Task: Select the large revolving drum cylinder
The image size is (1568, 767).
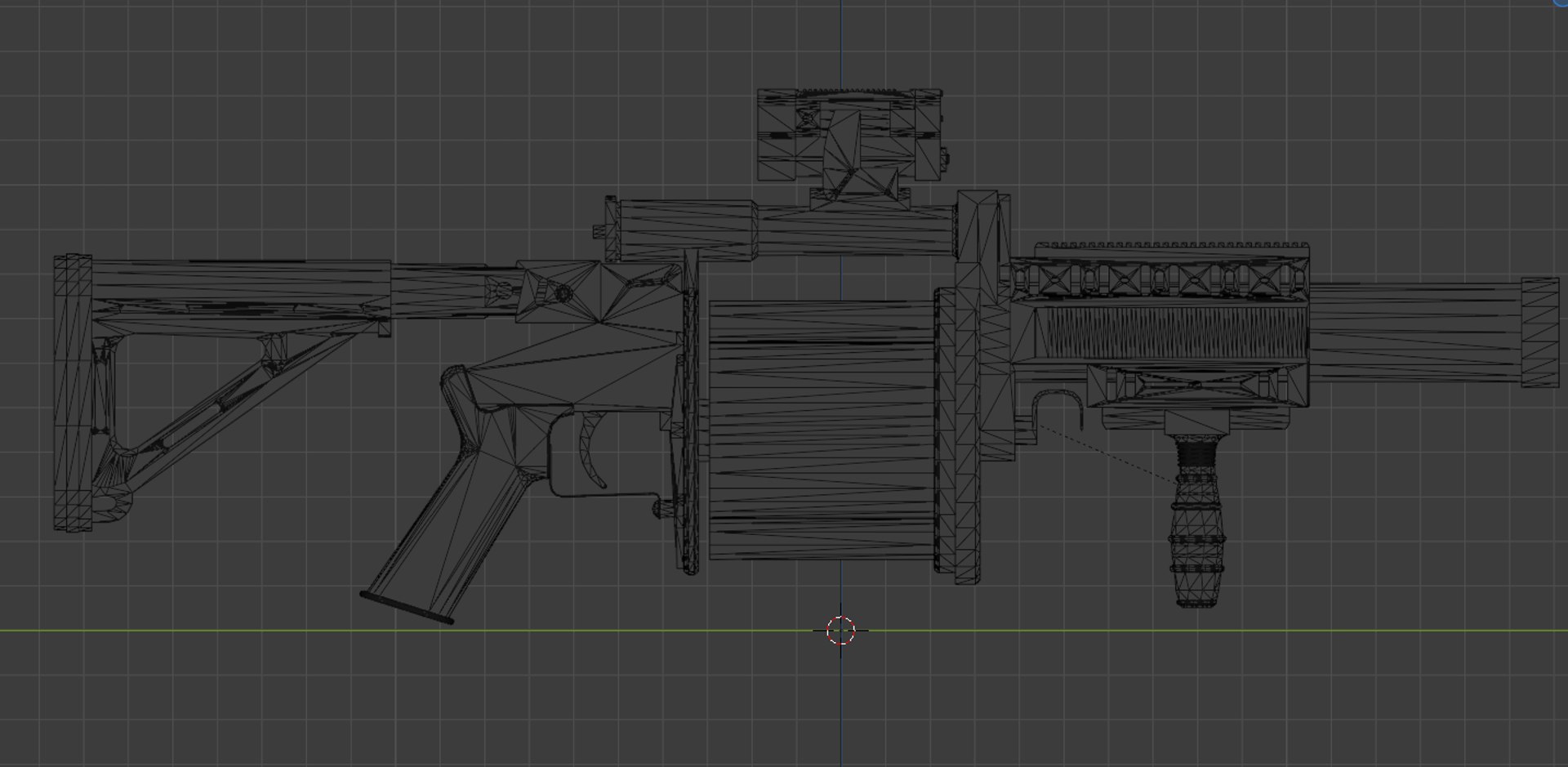Action: coord(822,430)
